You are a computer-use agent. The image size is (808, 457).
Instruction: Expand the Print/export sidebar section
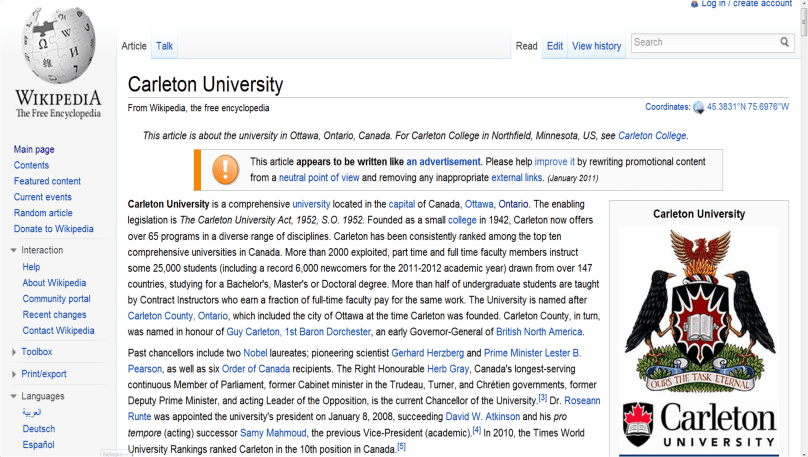click(13, 375)
